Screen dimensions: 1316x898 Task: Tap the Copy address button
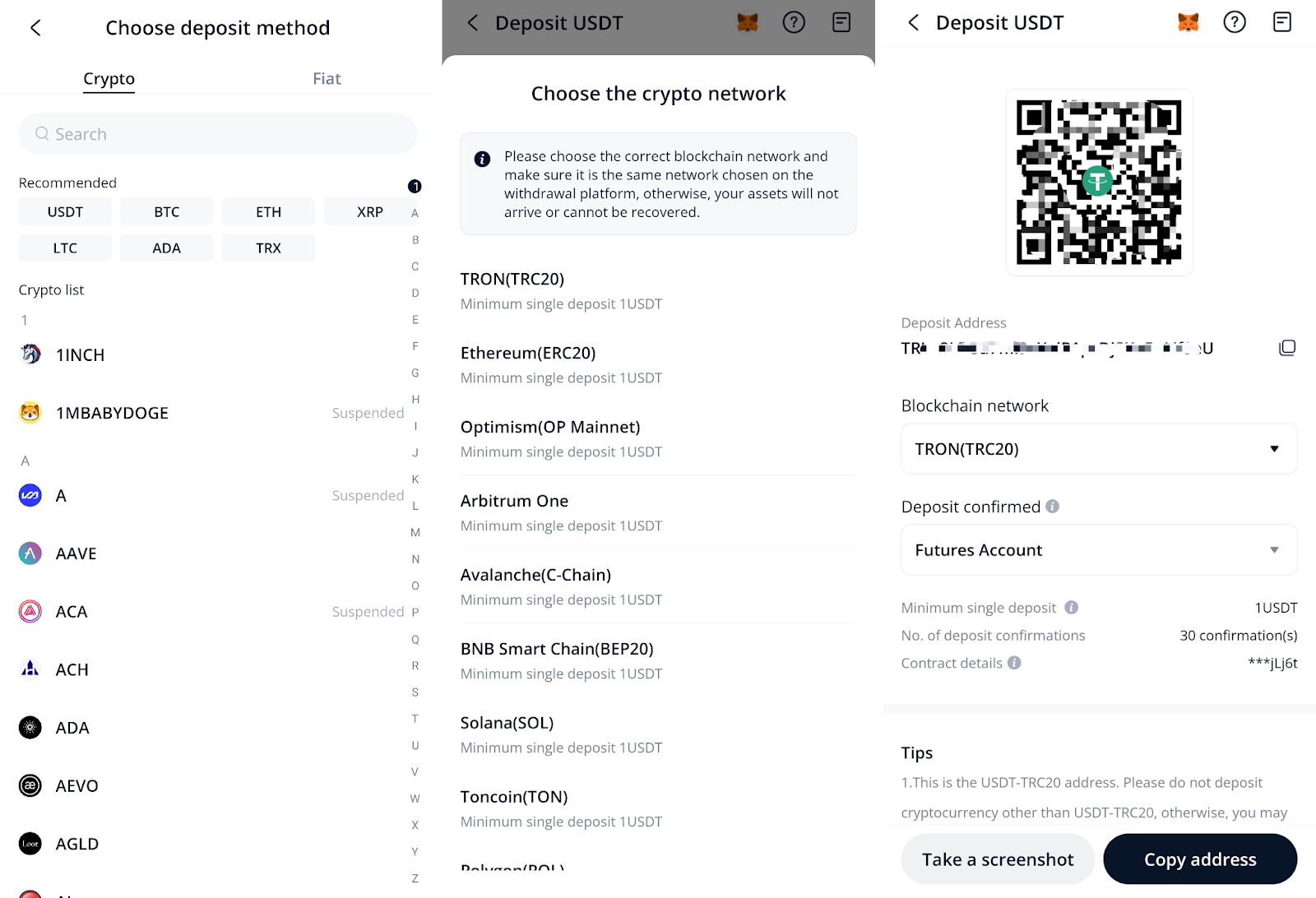[x=1200, y=859]
